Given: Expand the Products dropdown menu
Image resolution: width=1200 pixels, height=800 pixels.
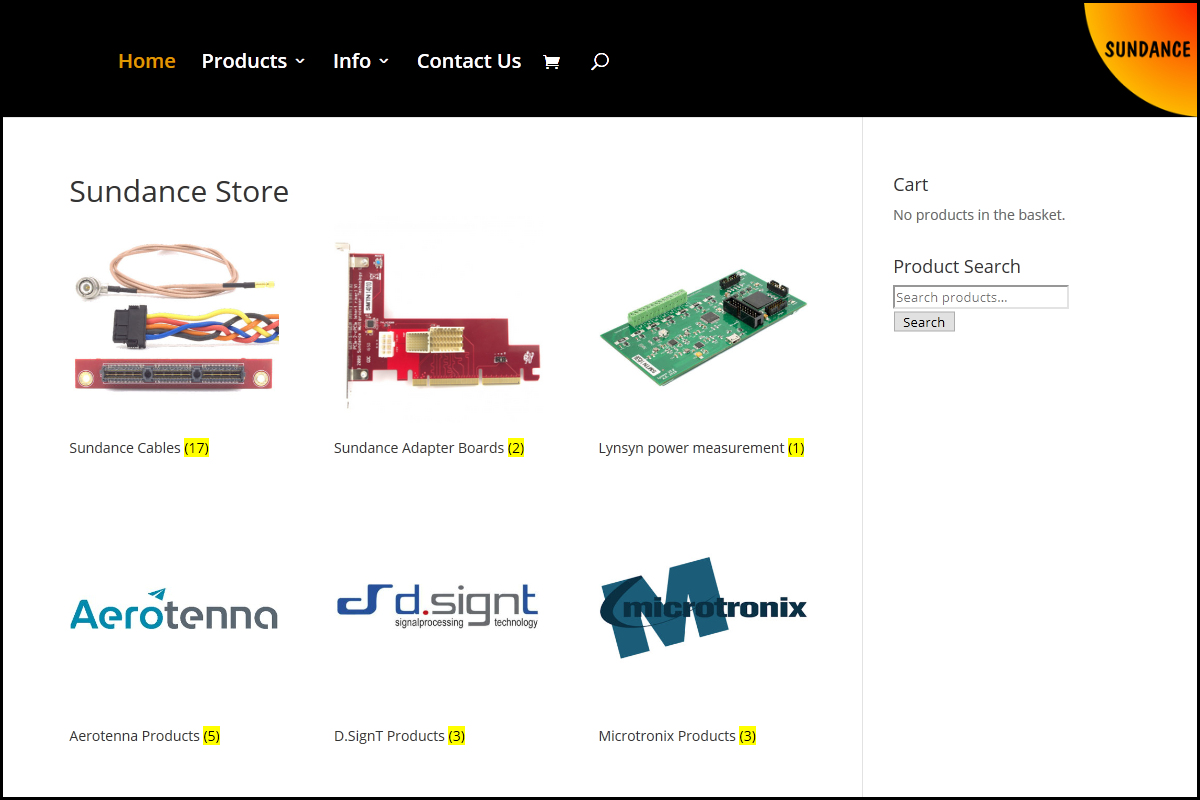Looking at the screenshot, I should click(254, 61).
